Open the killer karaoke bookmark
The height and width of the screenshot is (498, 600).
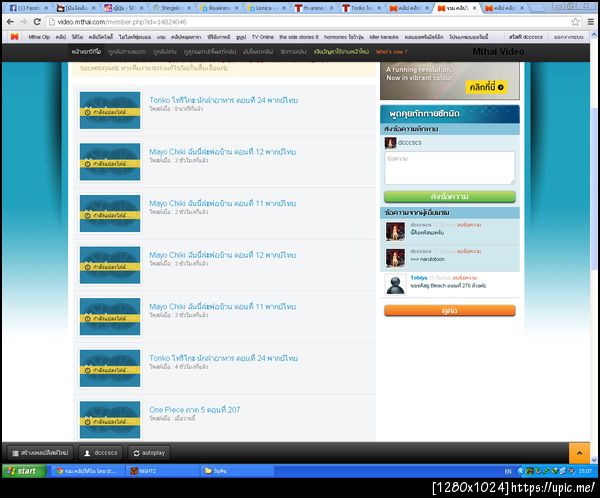click(384, 37)
